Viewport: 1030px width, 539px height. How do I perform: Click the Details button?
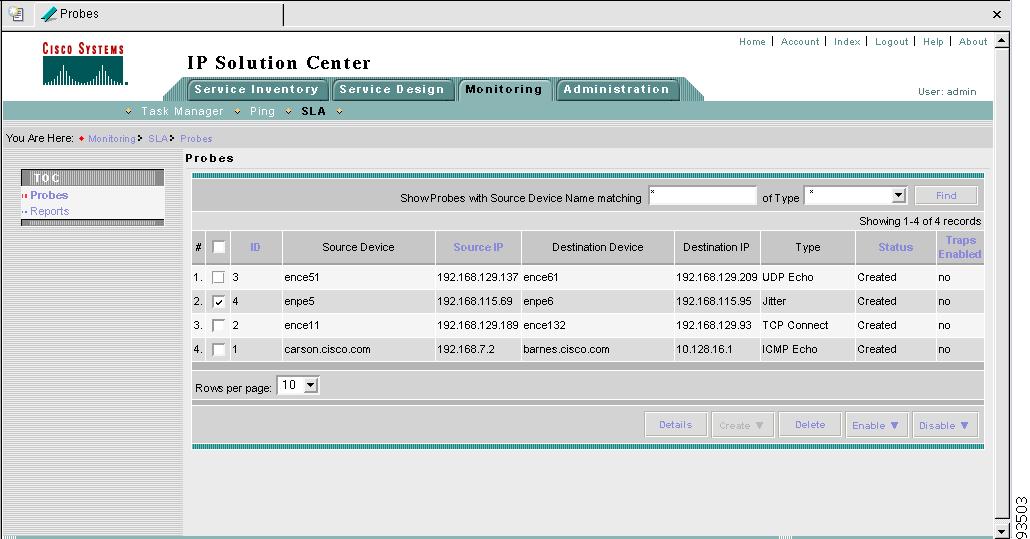point(676,425)
